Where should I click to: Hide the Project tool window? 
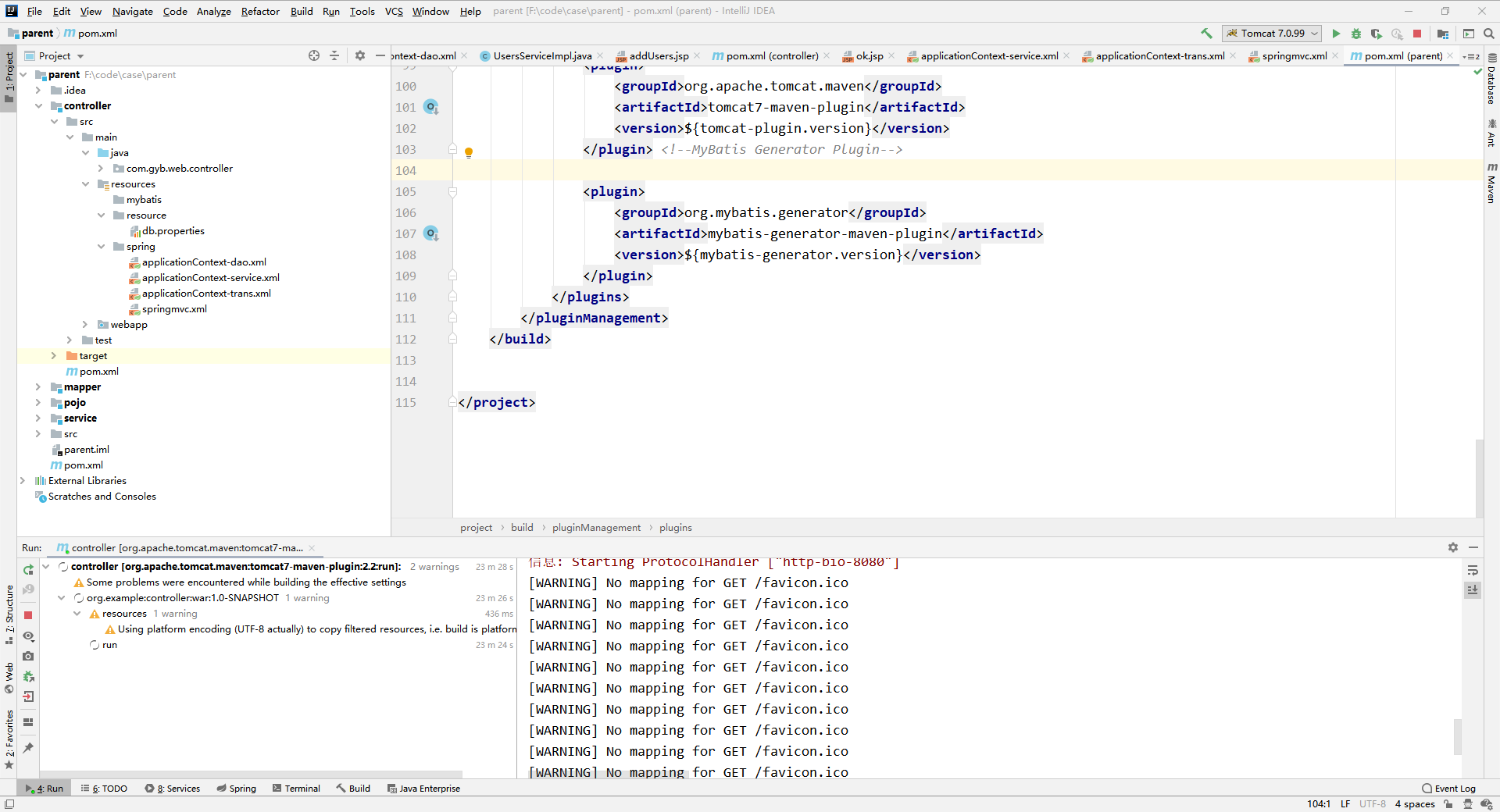[380, 55]
